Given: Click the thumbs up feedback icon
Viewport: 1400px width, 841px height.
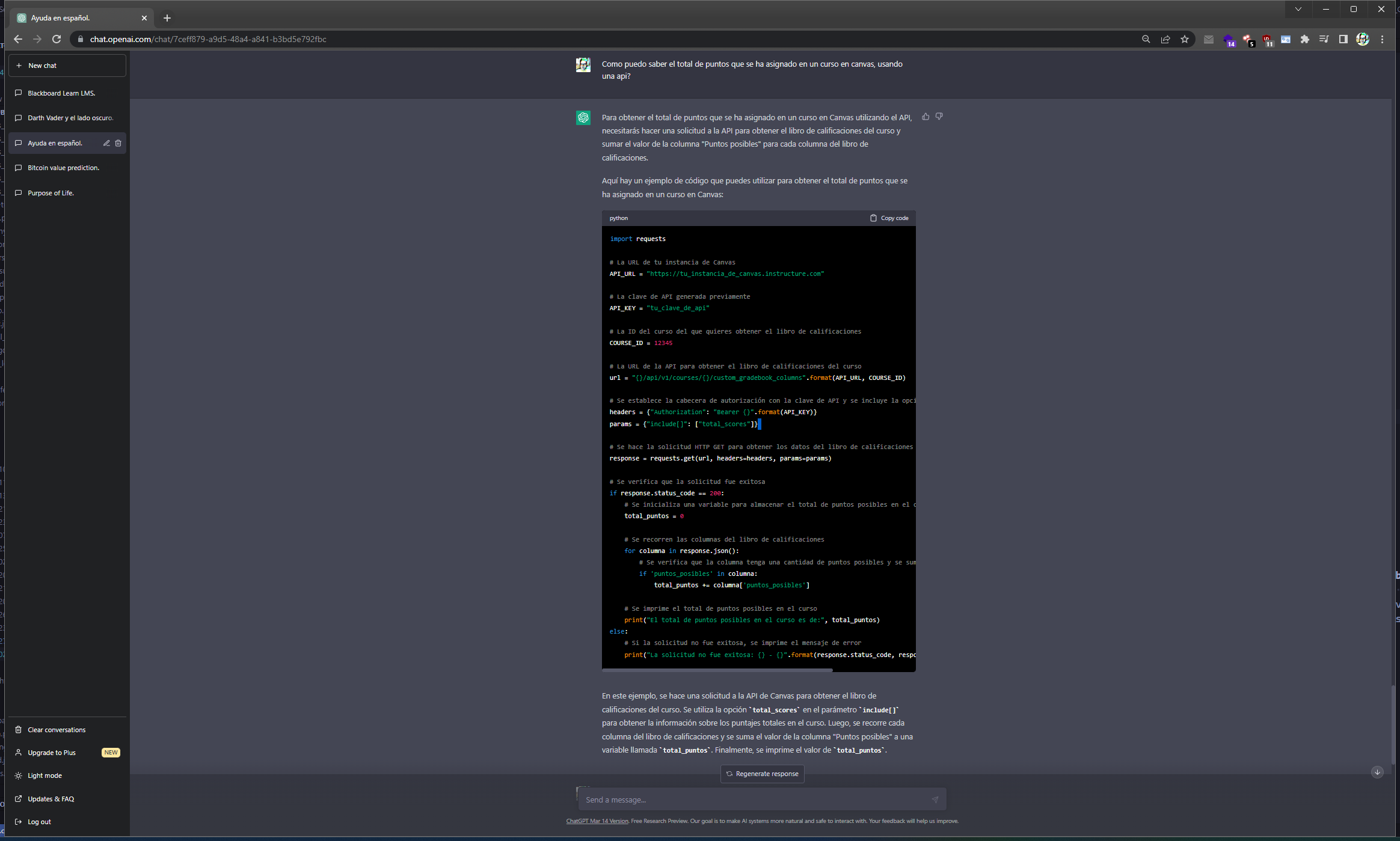Looking at the screenshot, I should [926, 117].
